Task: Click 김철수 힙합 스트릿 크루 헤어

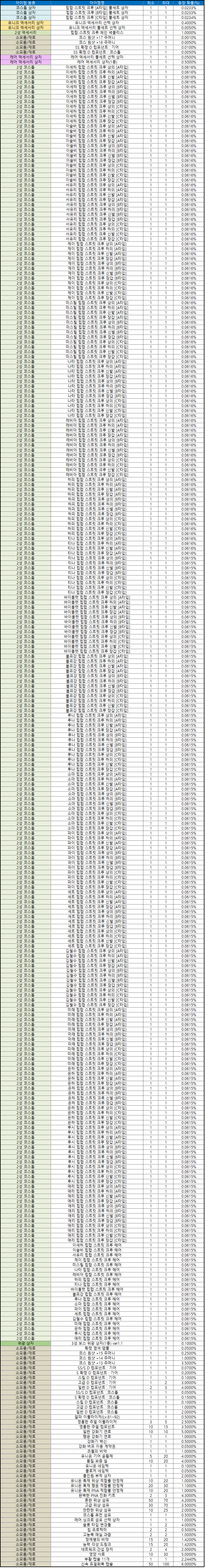Action: (x=98, y=1318)
